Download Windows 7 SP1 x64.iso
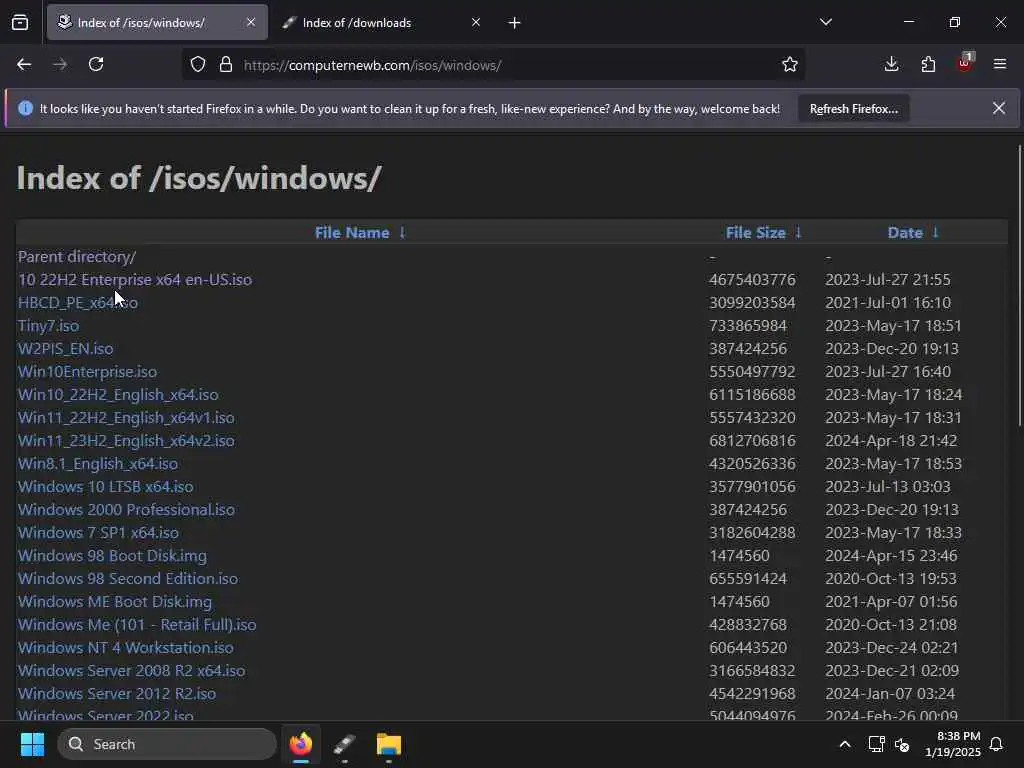 98,532
